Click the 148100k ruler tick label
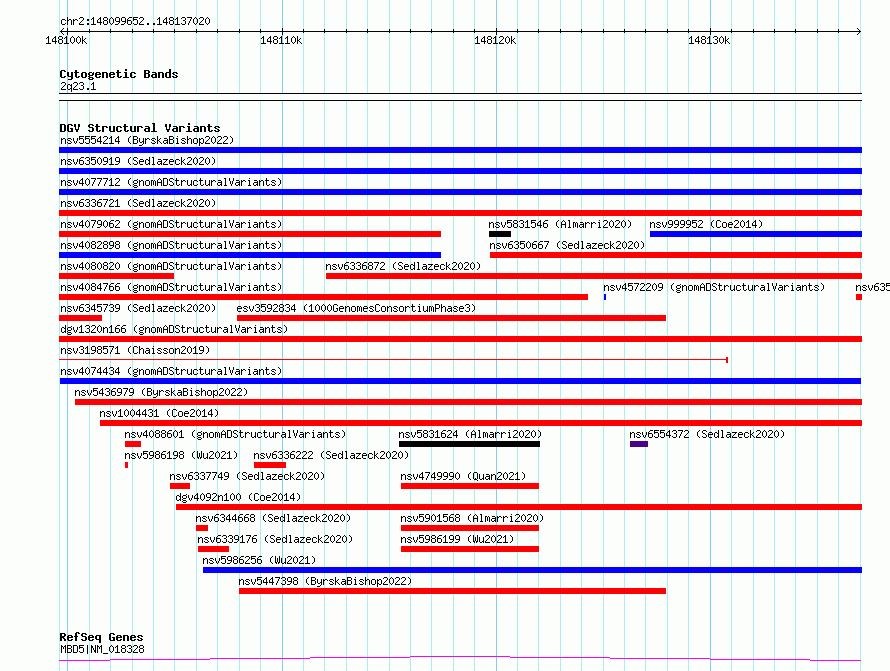This screenshot has width=890, height=671. pos(66,40)
